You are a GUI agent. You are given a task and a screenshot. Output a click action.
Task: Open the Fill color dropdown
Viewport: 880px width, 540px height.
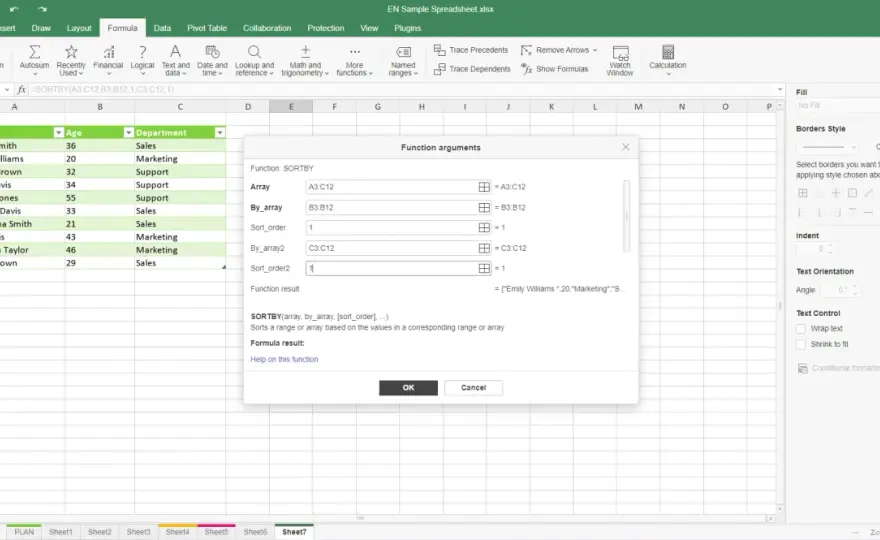coord(836,106)
